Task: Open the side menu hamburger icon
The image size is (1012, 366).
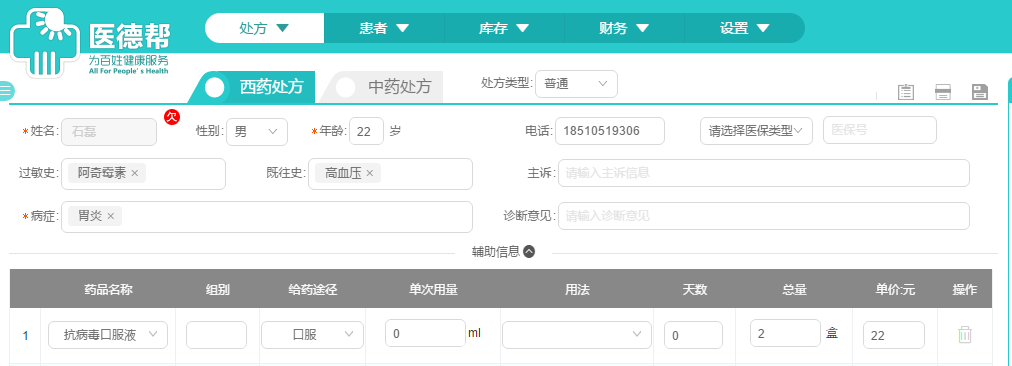Action: [6, 91]
